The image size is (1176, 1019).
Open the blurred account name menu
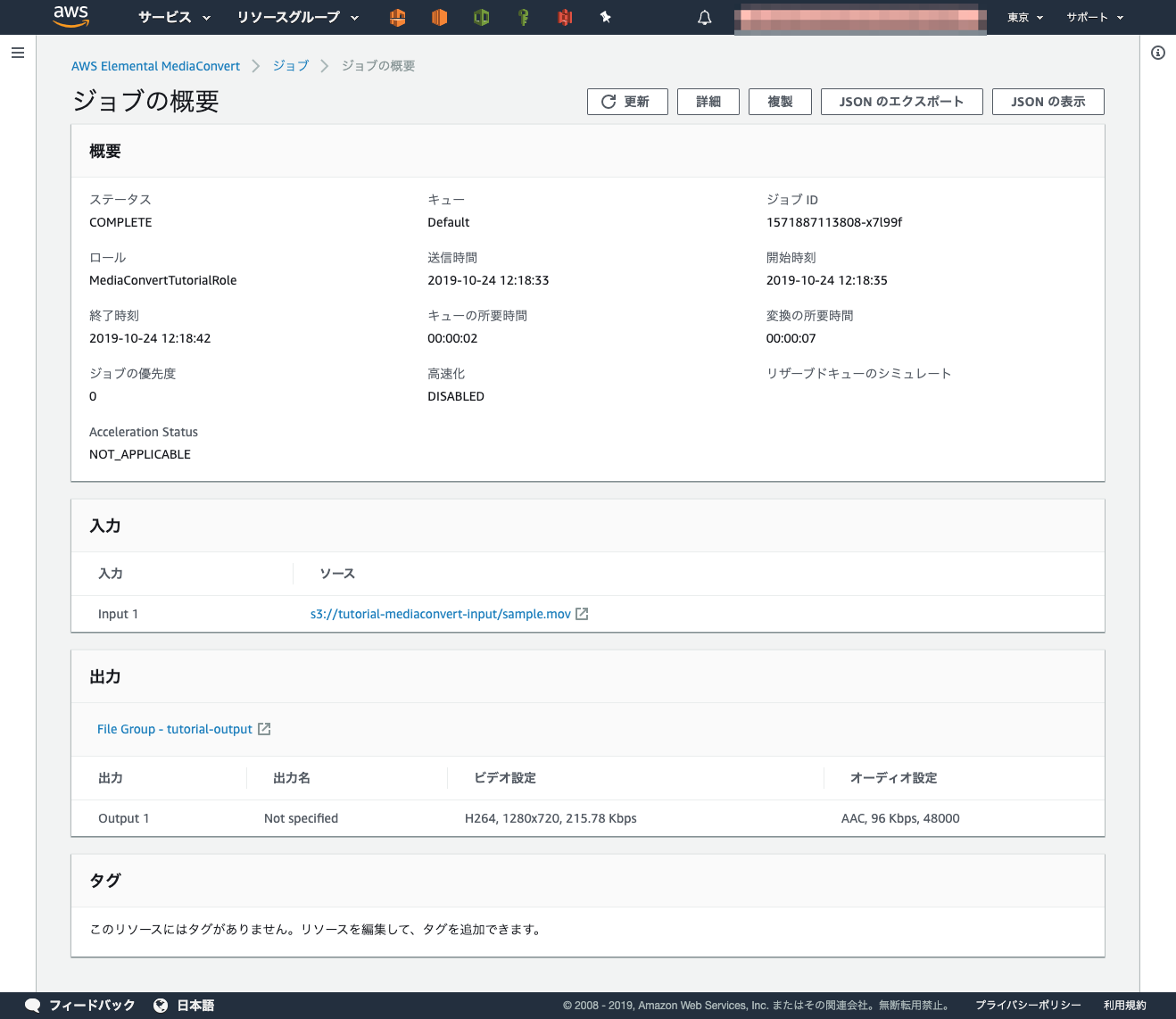coord(860,19)
